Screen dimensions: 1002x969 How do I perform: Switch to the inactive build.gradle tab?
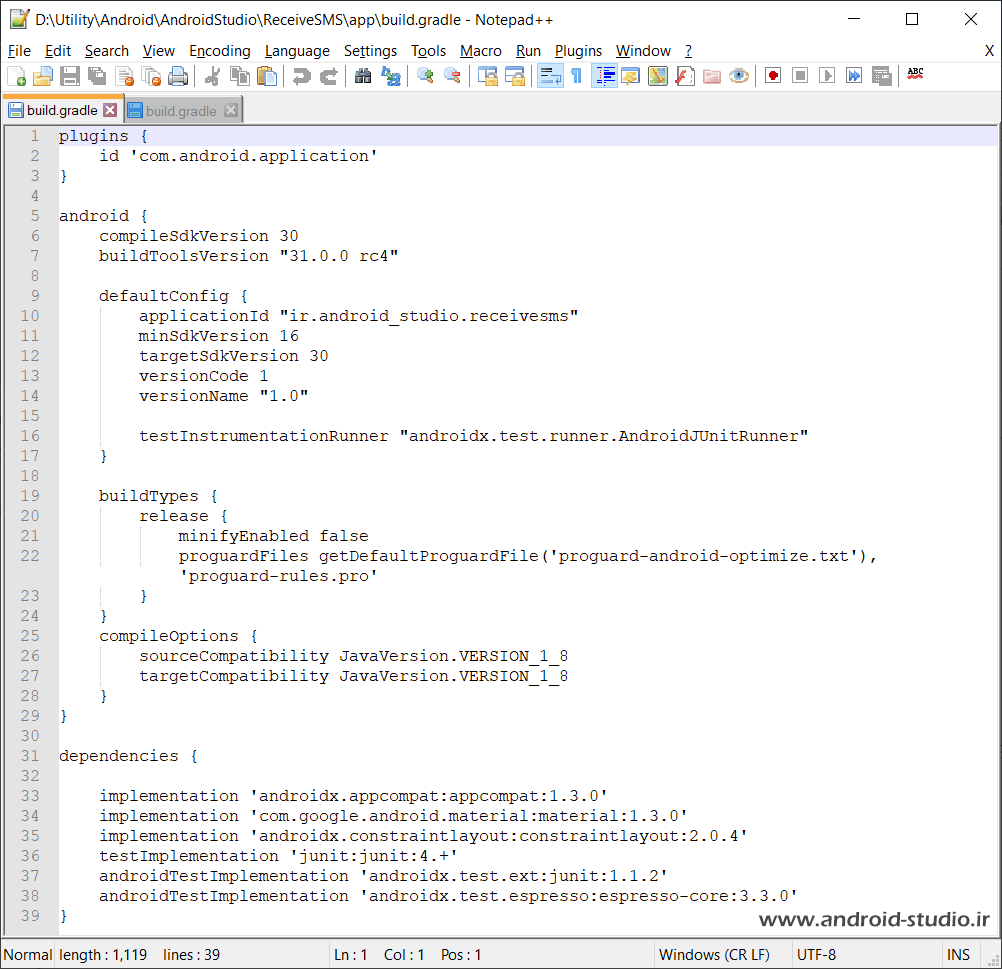pos(176,110)
